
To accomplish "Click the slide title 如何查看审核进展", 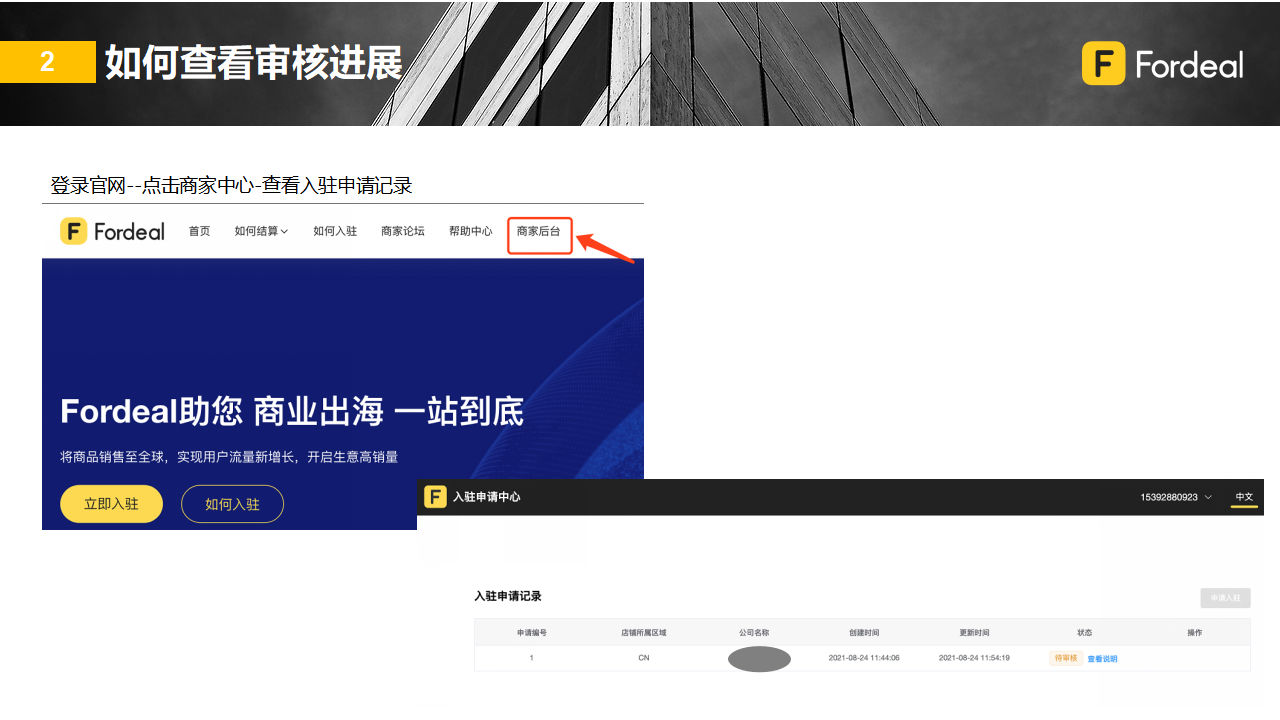I will pyautogui.click(x=254, y=62).
